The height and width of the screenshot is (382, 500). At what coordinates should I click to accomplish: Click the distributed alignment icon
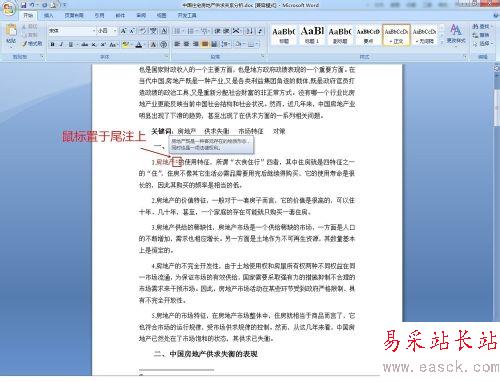(214, 44)
